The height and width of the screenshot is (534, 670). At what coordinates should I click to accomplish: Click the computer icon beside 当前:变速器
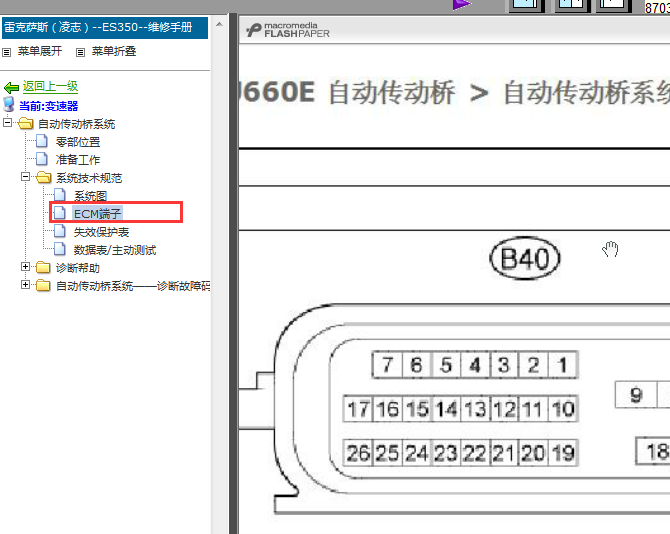9,104
